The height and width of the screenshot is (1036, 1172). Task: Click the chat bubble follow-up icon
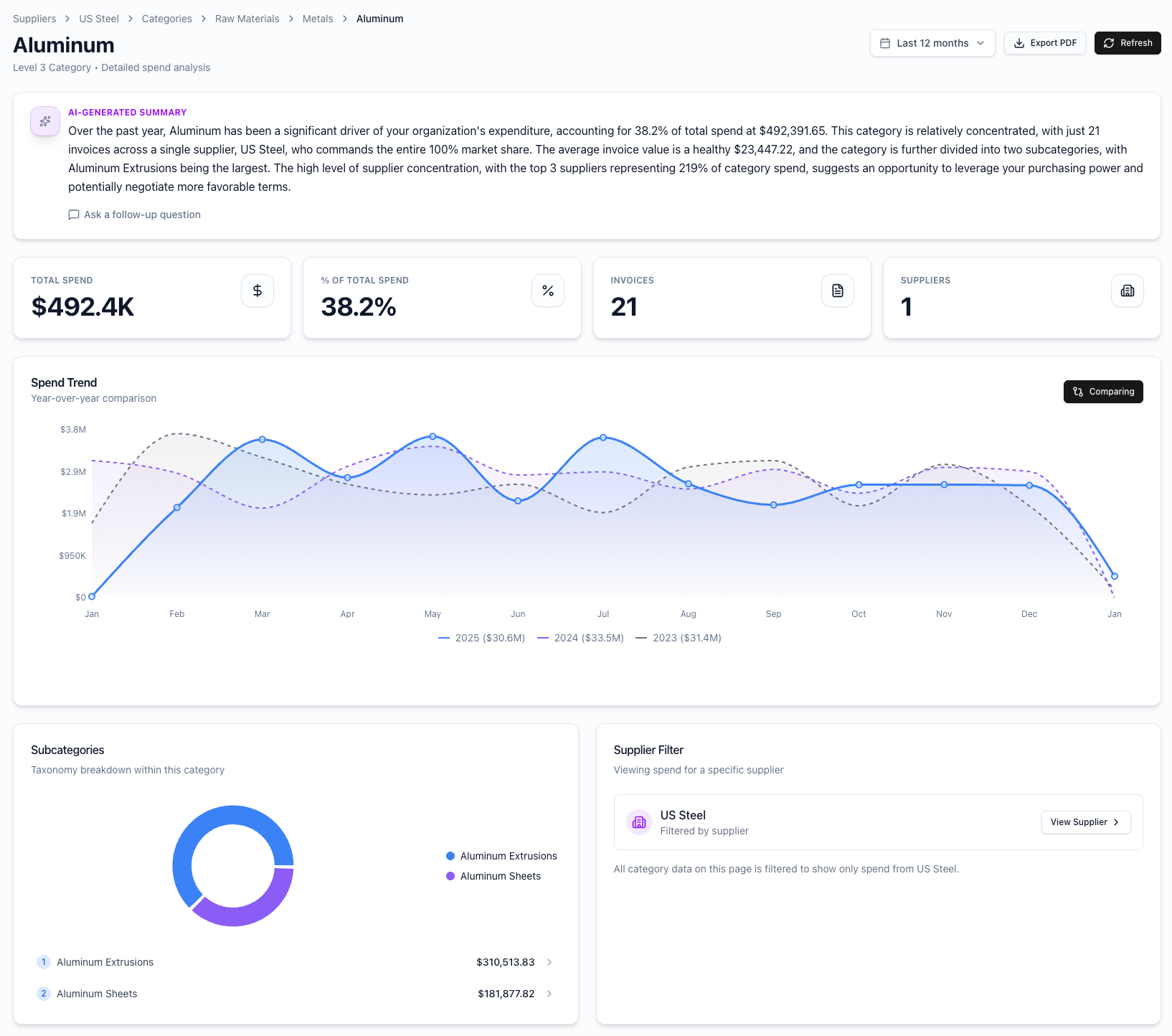click(74, 215)
